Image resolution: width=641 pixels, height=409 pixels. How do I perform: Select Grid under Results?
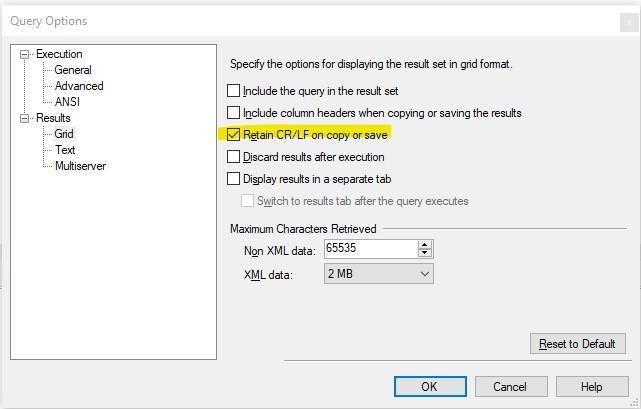[64, 134]
